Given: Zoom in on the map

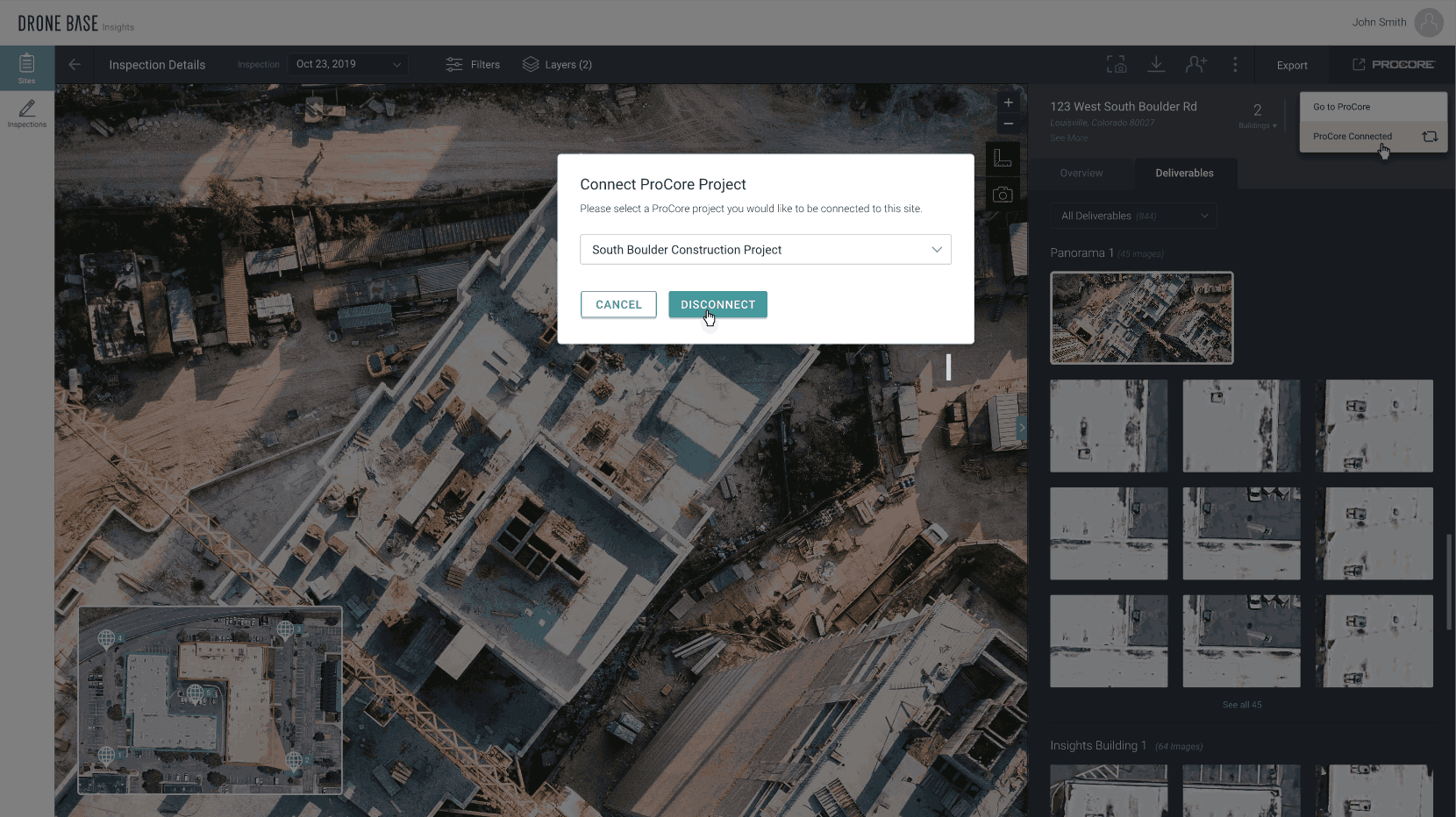Looking at the screenshot, I should (1009, 103).
